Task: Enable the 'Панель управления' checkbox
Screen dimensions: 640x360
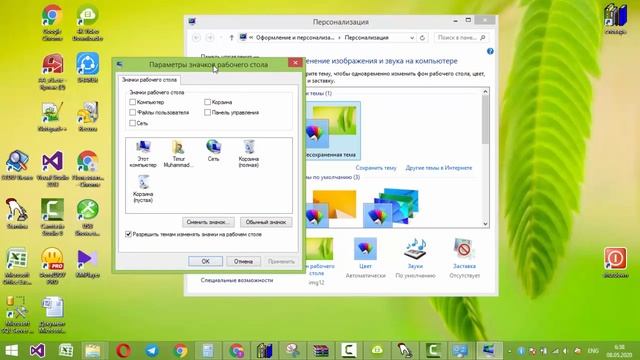Action: [207, 112]
